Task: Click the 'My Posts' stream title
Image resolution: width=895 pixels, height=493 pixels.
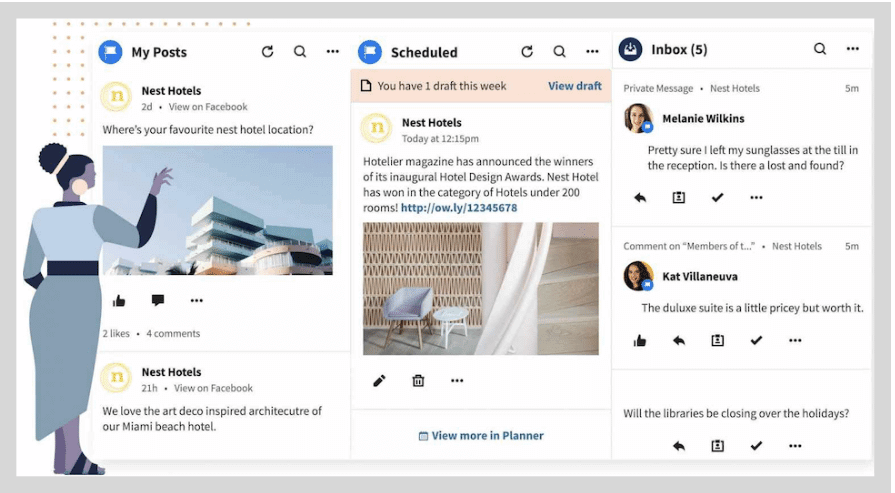Action: (x=159, y=52)
